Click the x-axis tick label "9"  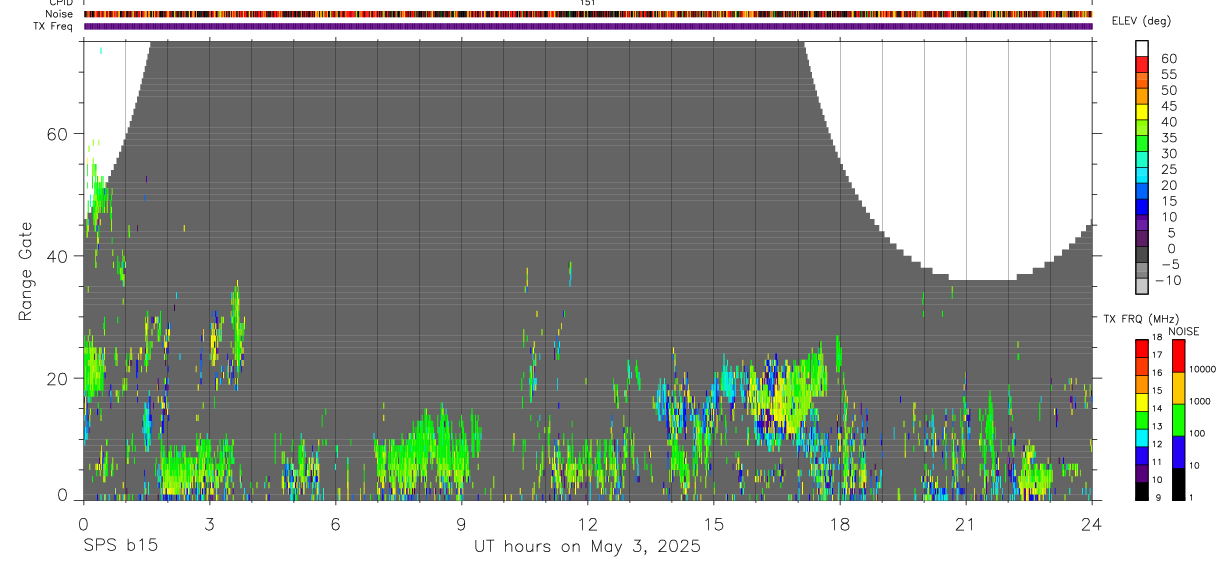(x=461, y=524)
